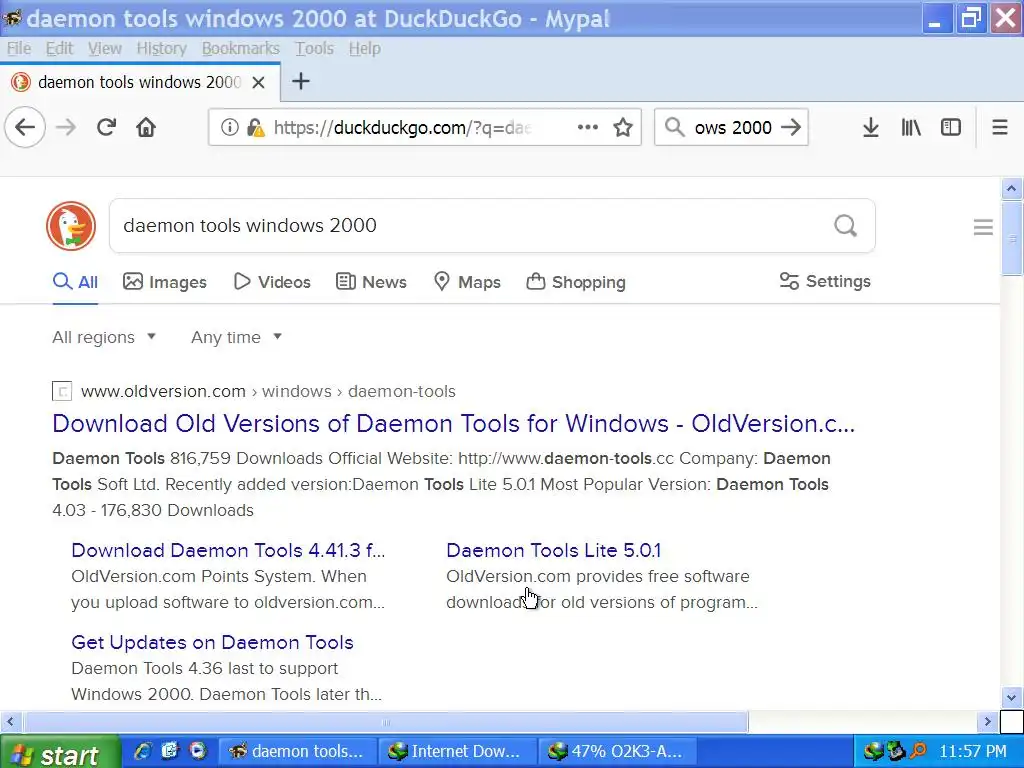Open DuckDuckGo side menu icon
This screenshot has height=768, width=1024.
coord(983,227)
